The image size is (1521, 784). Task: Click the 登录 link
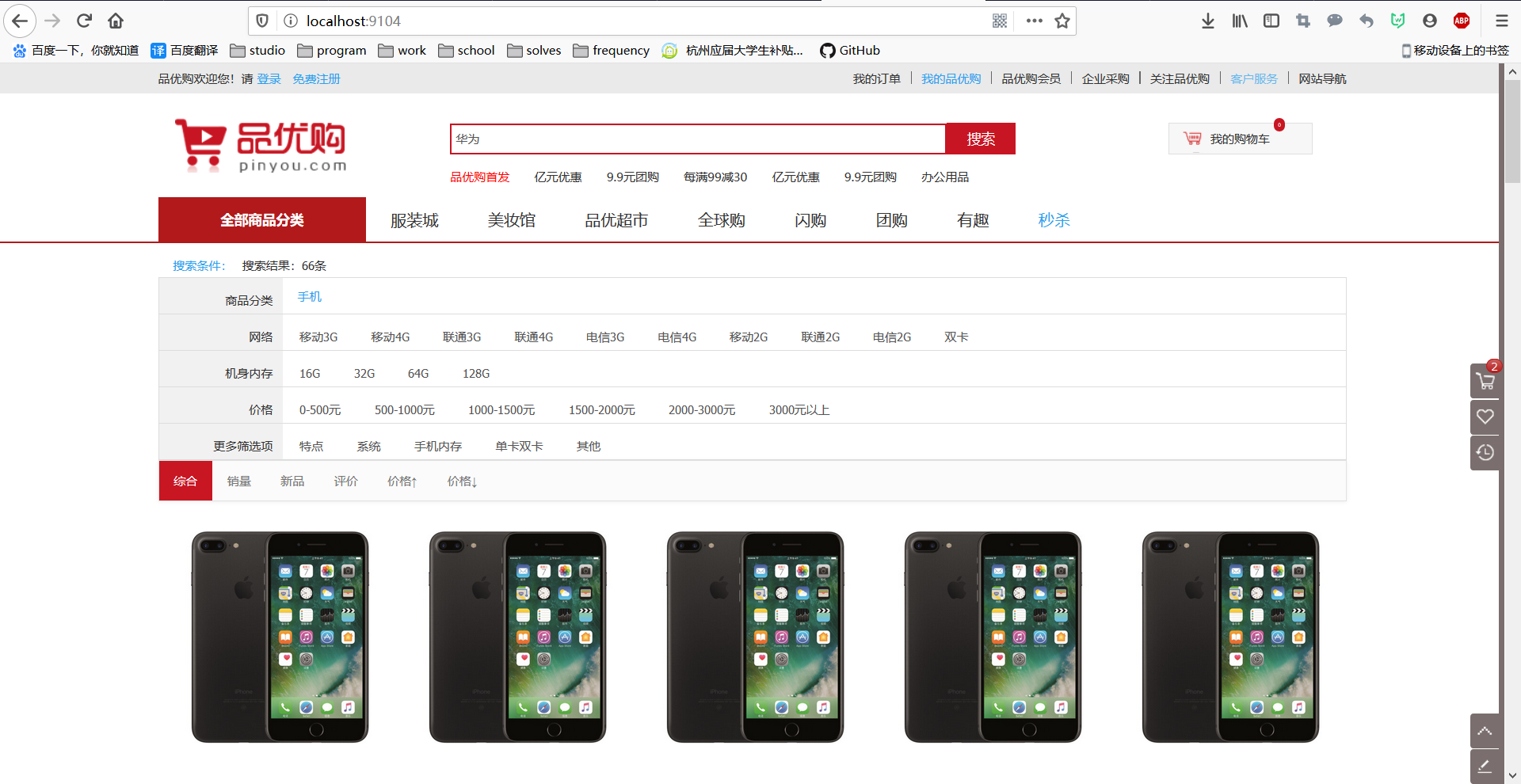269,78
